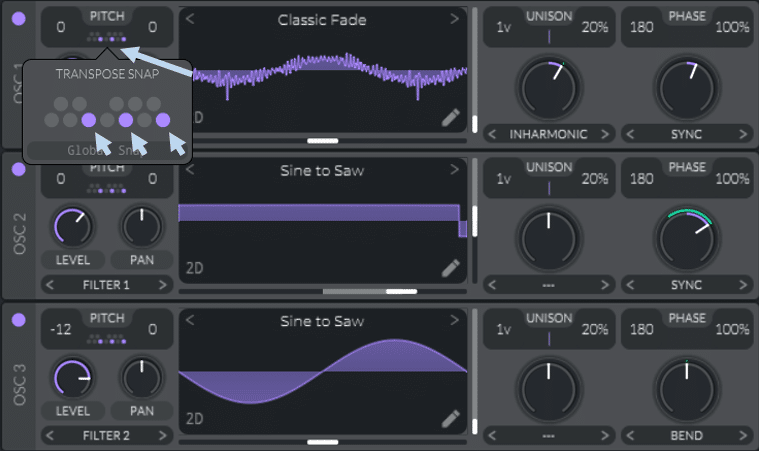Click the Classic Fade wavetable name
The width and height of the screenshot is (759, 451).
(x=322, y=20)
